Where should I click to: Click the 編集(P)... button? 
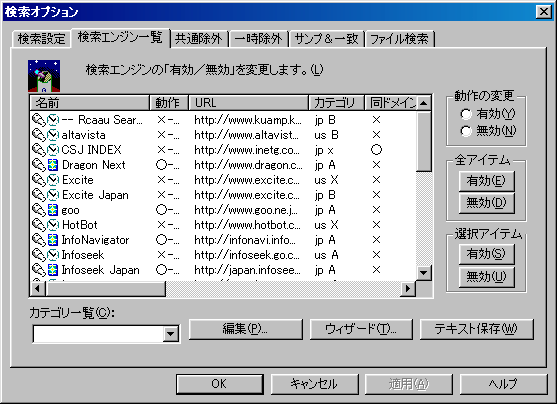click(x=245, y=329)
